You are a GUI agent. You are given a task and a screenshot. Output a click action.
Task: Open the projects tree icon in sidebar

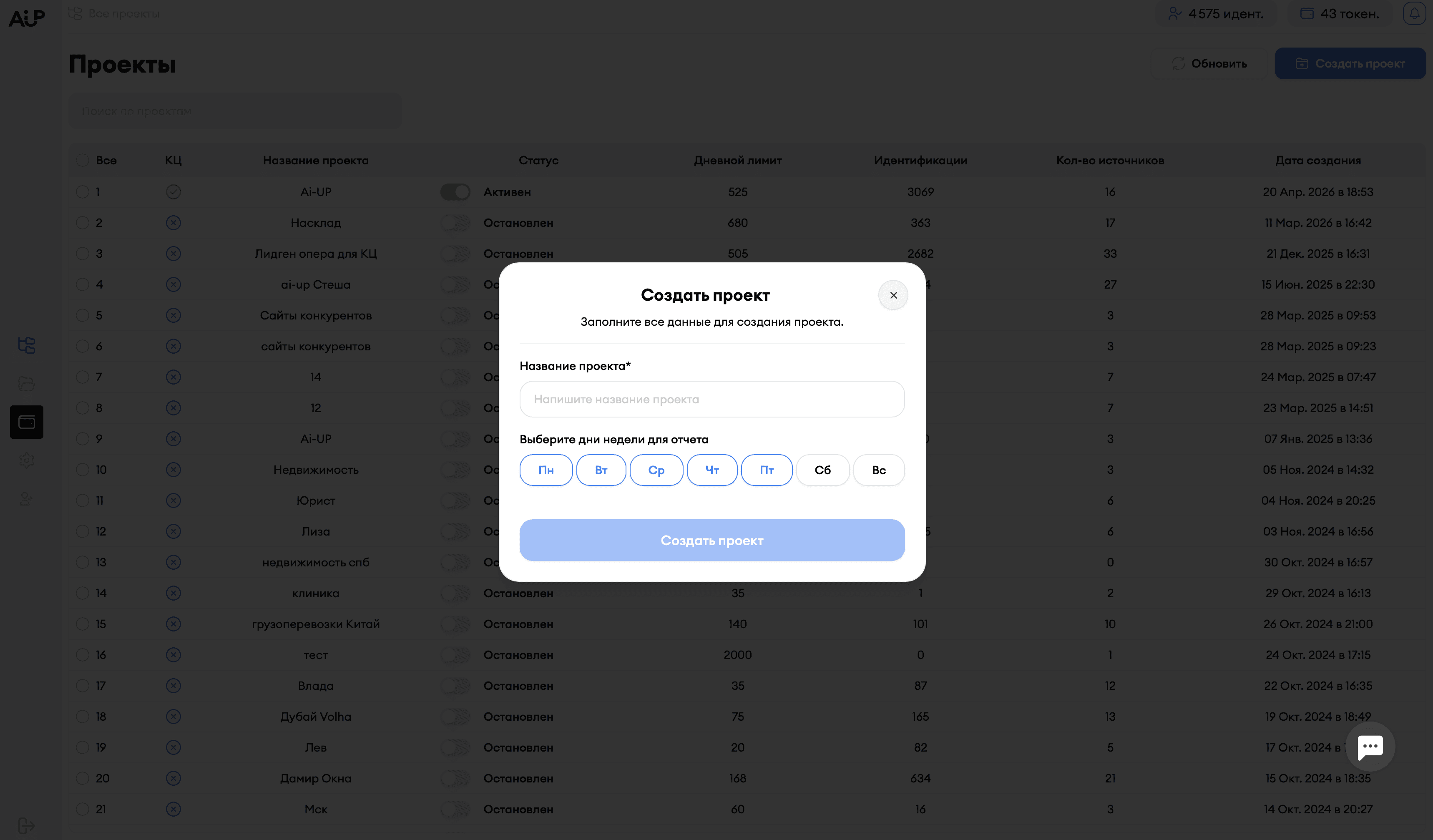(27, 345)
